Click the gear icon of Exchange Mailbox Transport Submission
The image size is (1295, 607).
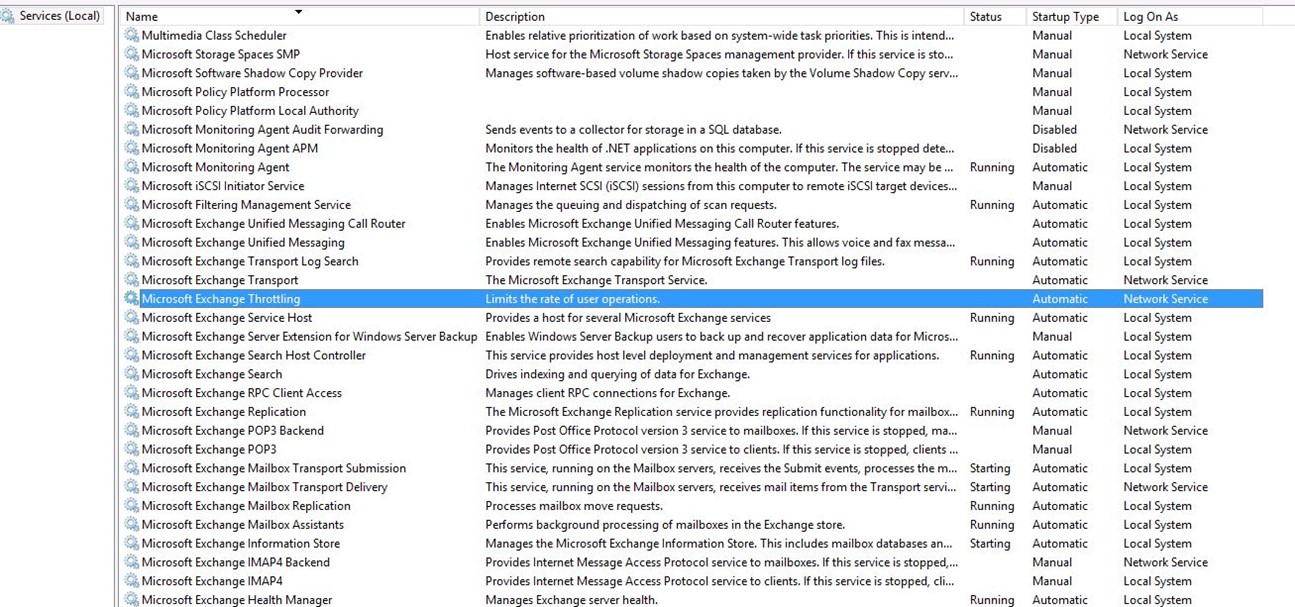[x=132, y=468]
